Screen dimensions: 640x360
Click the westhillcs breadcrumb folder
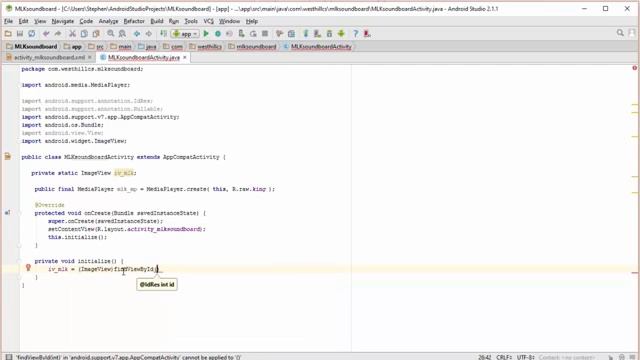(205, 47)
